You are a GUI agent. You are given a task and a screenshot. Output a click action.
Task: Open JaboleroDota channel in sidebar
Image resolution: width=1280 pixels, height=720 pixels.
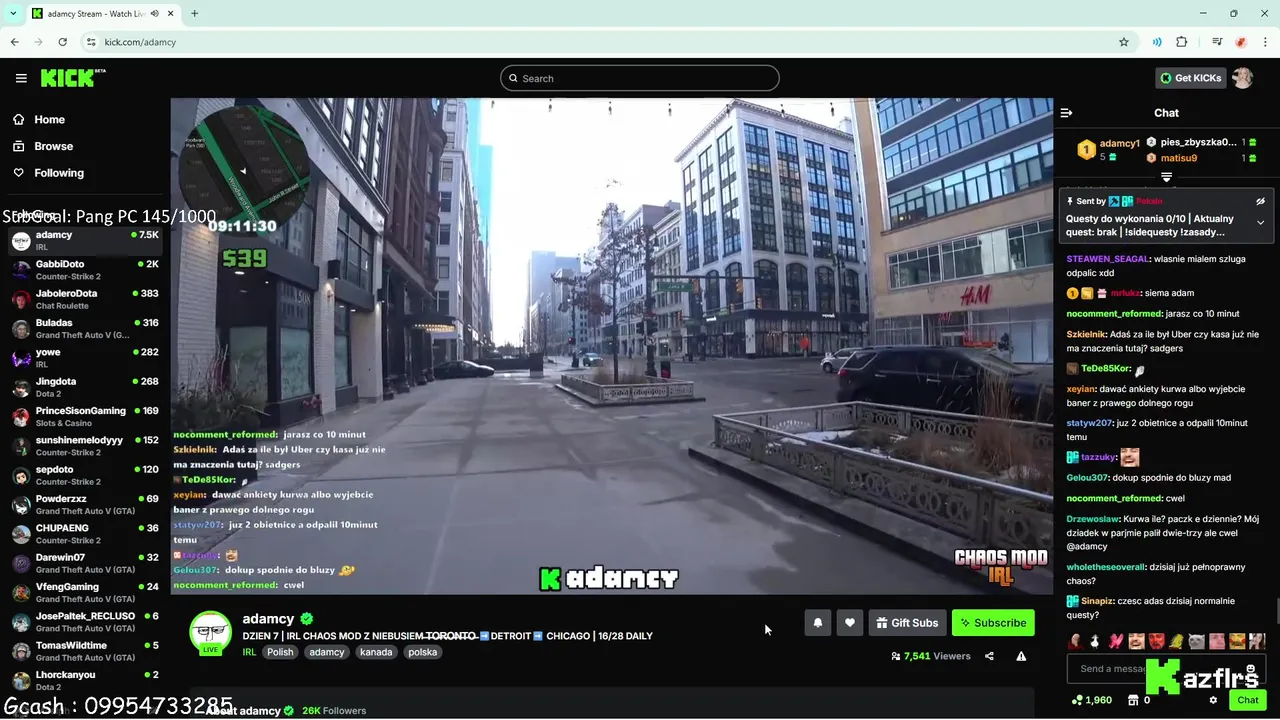[x=85, y=299]
